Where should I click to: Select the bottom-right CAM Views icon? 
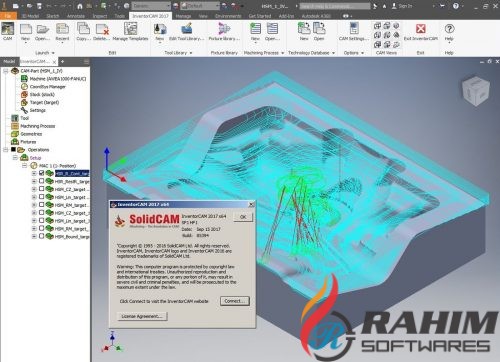[396, 45]
